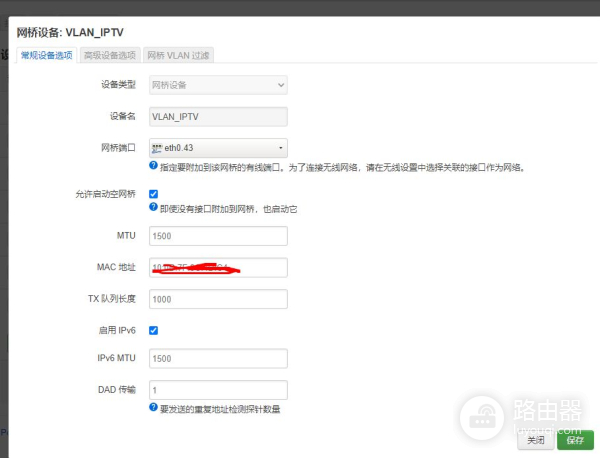
Task: Click the MAC 地址 input field
Action: [x=218, y=267]
